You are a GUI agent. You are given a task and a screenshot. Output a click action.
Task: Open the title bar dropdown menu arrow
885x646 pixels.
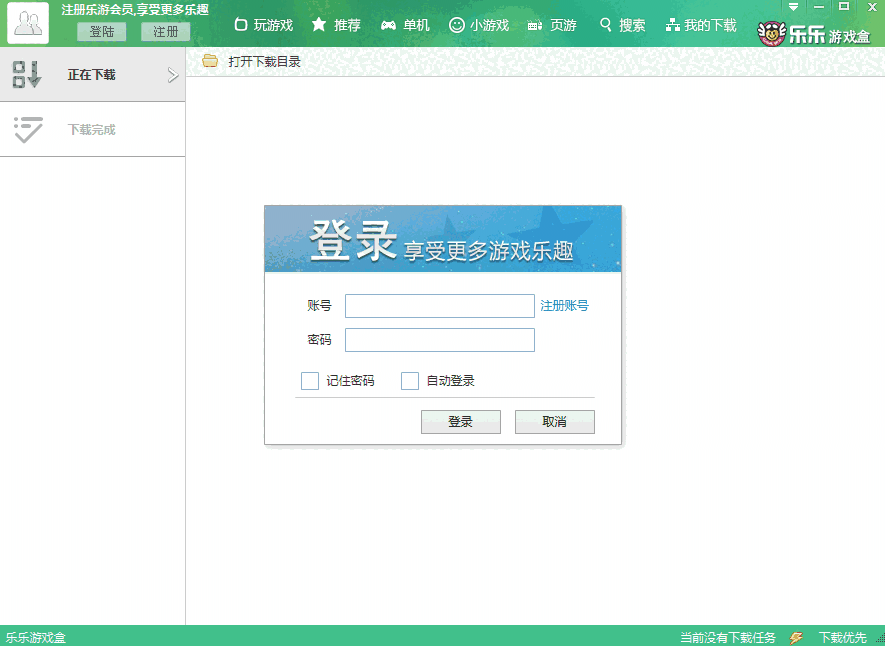click(794, 7)
